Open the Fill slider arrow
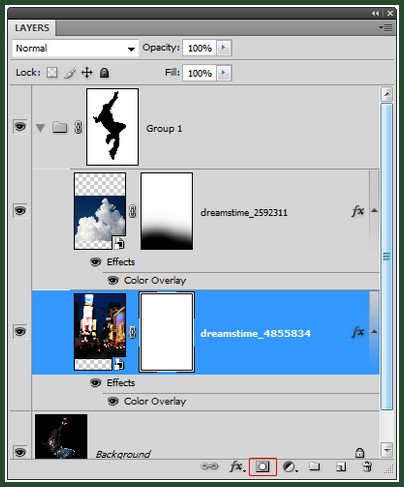The width and height of the screenshot is (404, 487). point(223,73)
